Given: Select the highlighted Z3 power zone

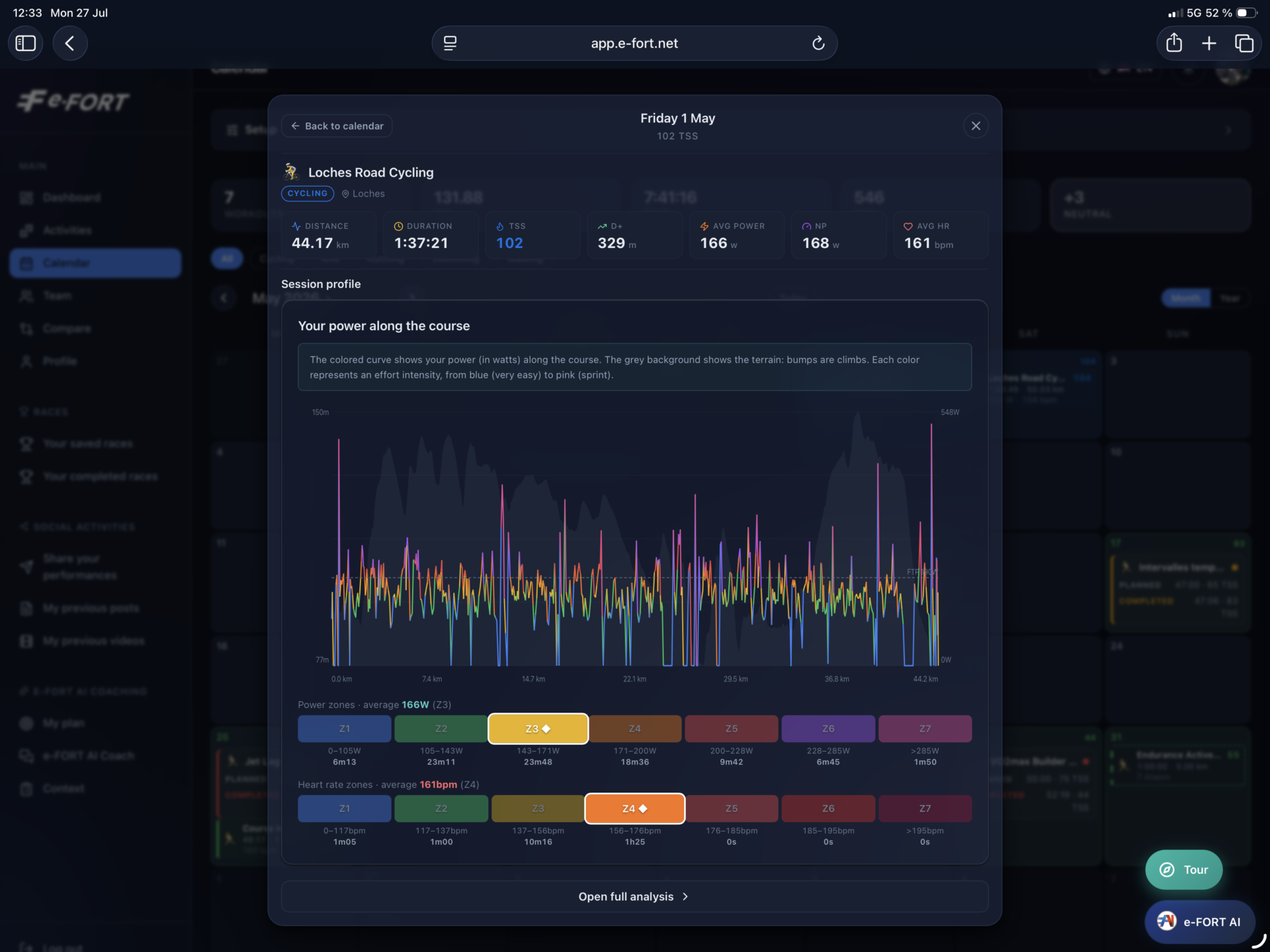Looking at the screenshot, I should click(x=538, y=728).
